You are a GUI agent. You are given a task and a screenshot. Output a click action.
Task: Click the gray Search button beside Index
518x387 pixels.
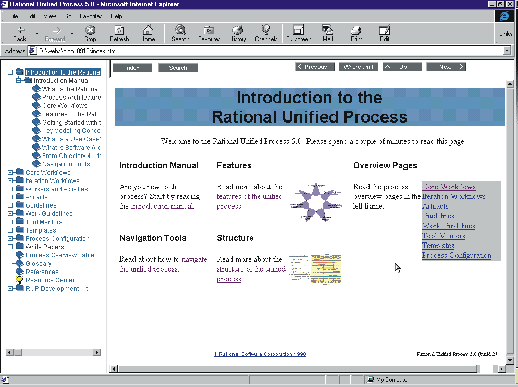[x=178, y=68]
